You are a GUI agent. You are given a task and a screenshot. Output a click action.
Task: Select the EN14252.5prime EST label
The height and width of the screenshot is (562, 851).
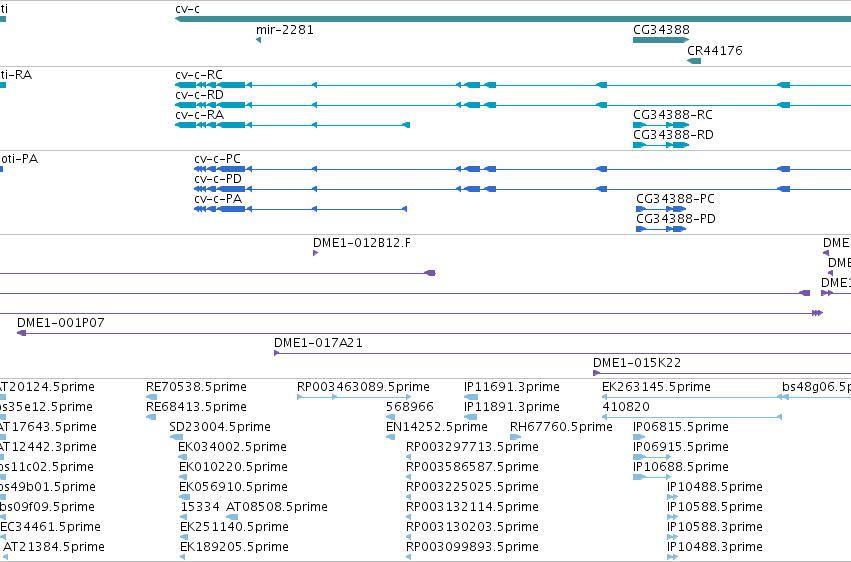coord(437,427)
